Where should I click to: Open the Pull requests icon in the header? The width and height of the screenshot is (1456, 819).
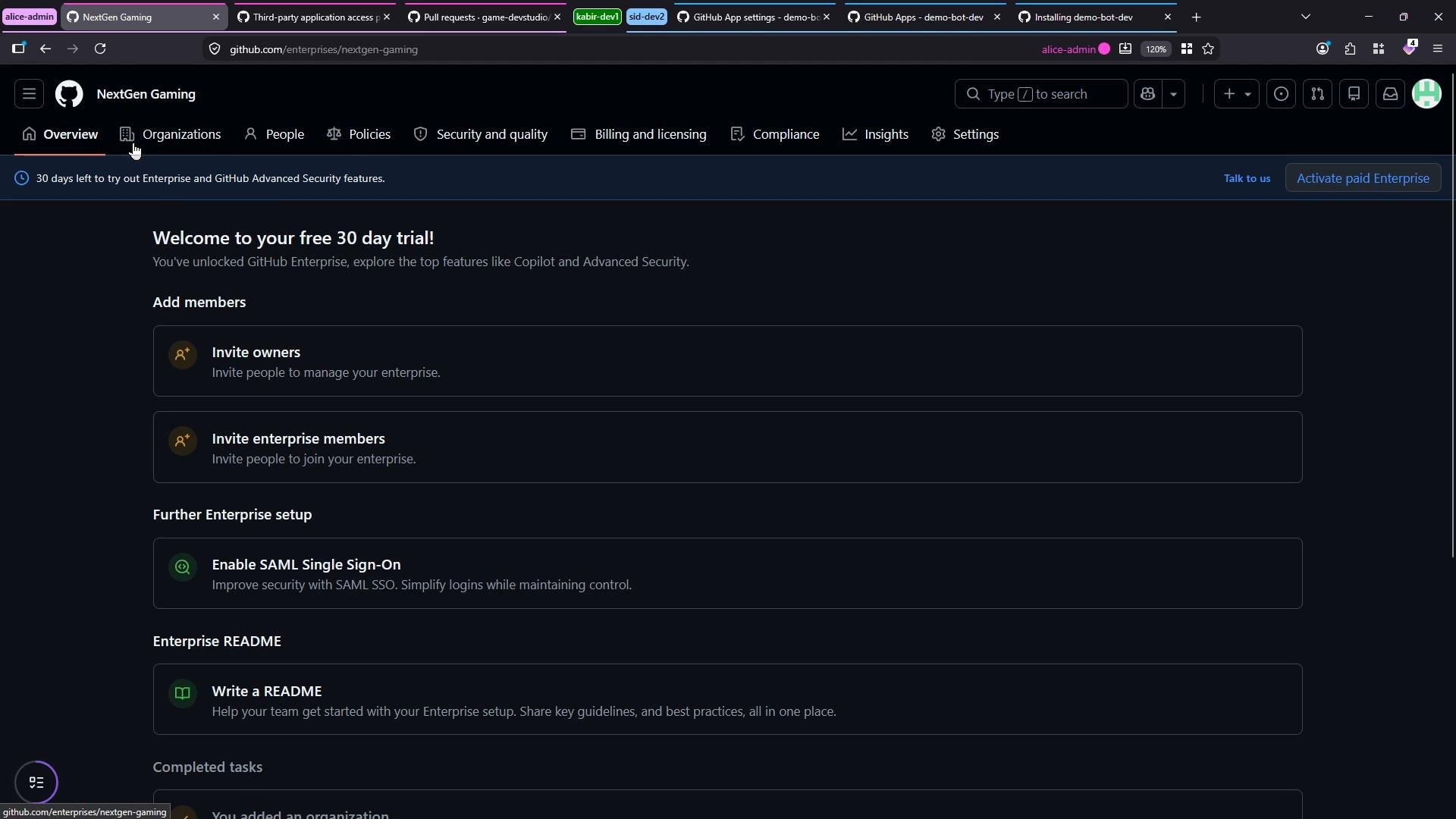(x=1317, y=94)
